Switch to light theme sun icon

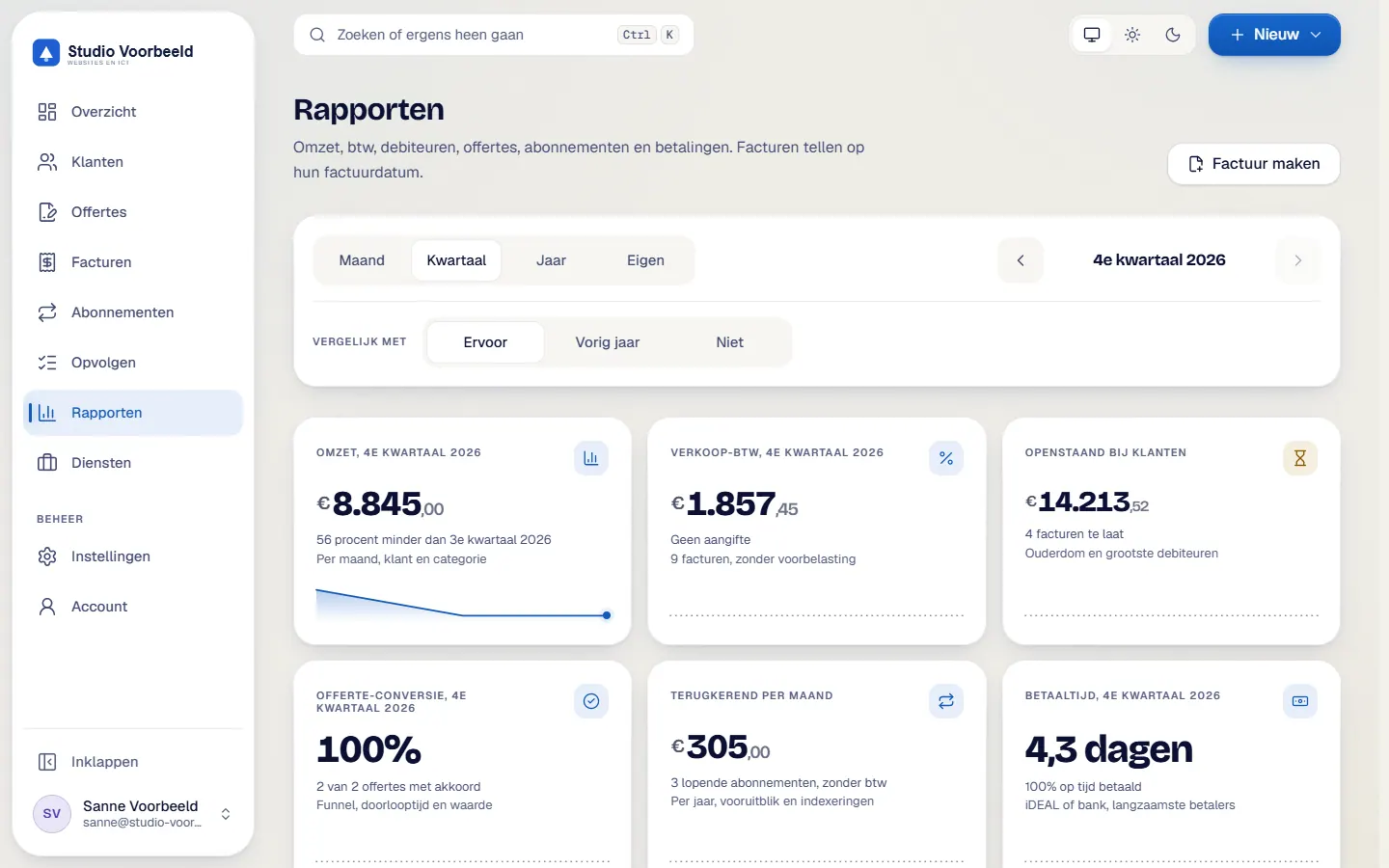click(1132, 35)
